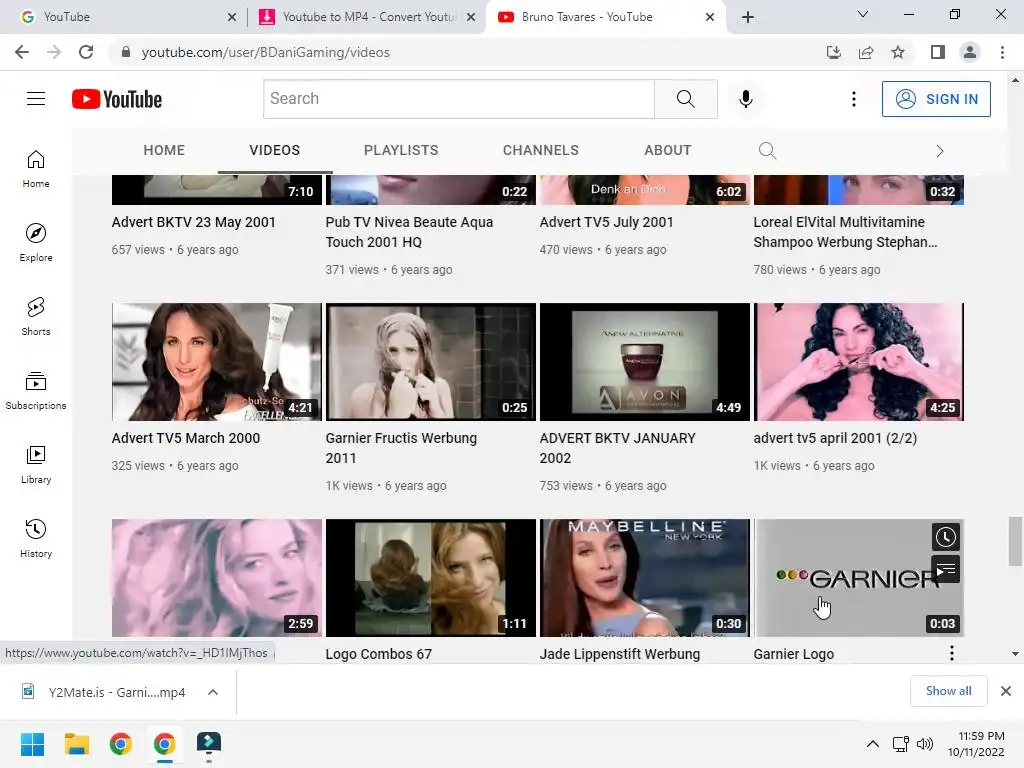The width and height of the screenshot is (1024, 768).
Task: Reload the page
Action: (86, 52)
